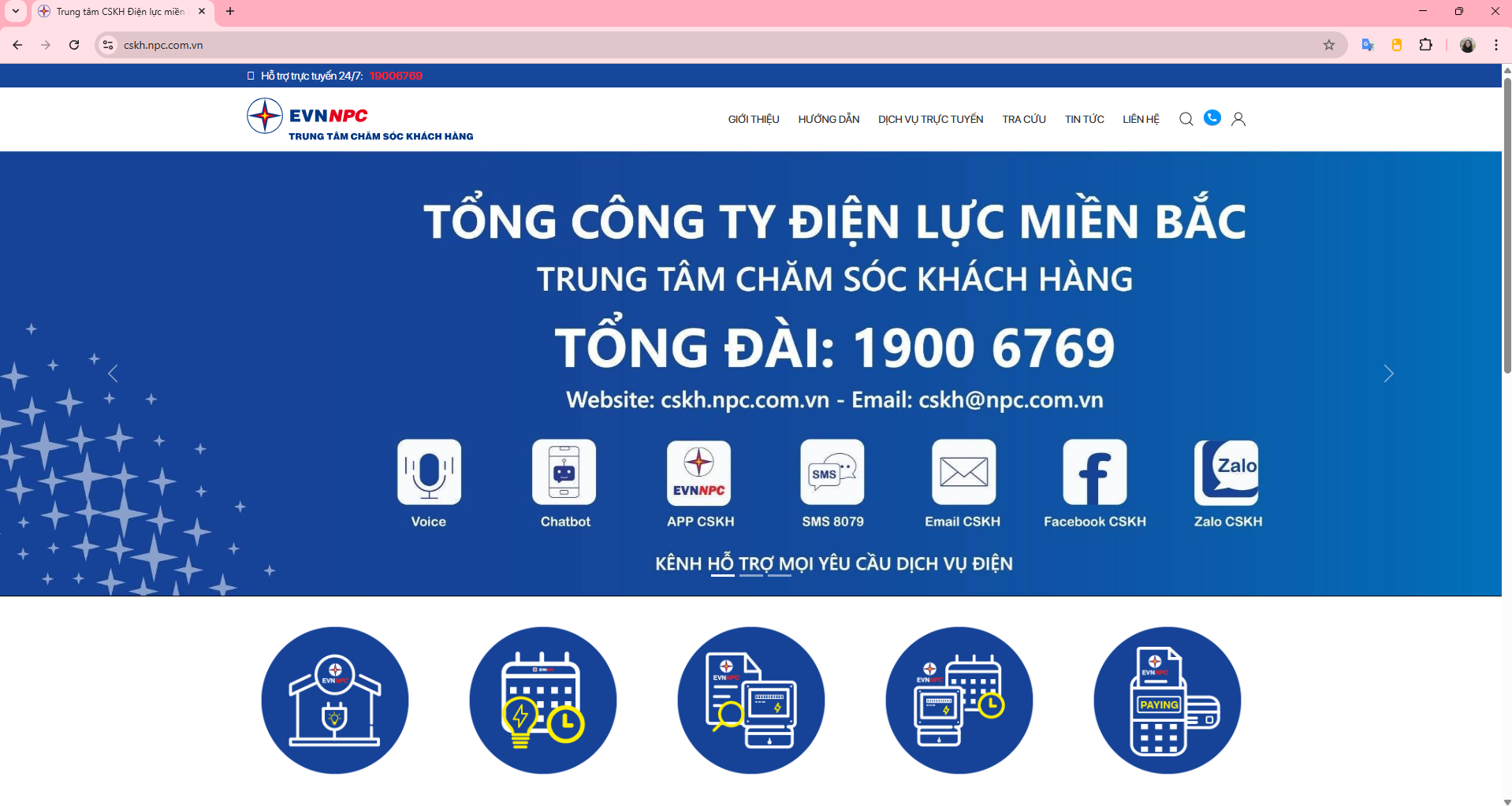Open Chrome three-dot menu
The width and height of the screenshot is (1512, 806).
(1495, 45)
